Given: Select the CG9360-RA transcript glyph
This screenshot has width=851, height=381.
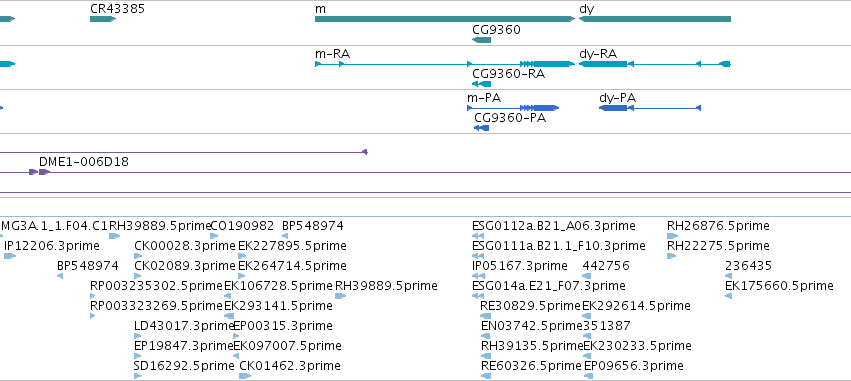Looking at the screenshot, I should coord(481,84).
